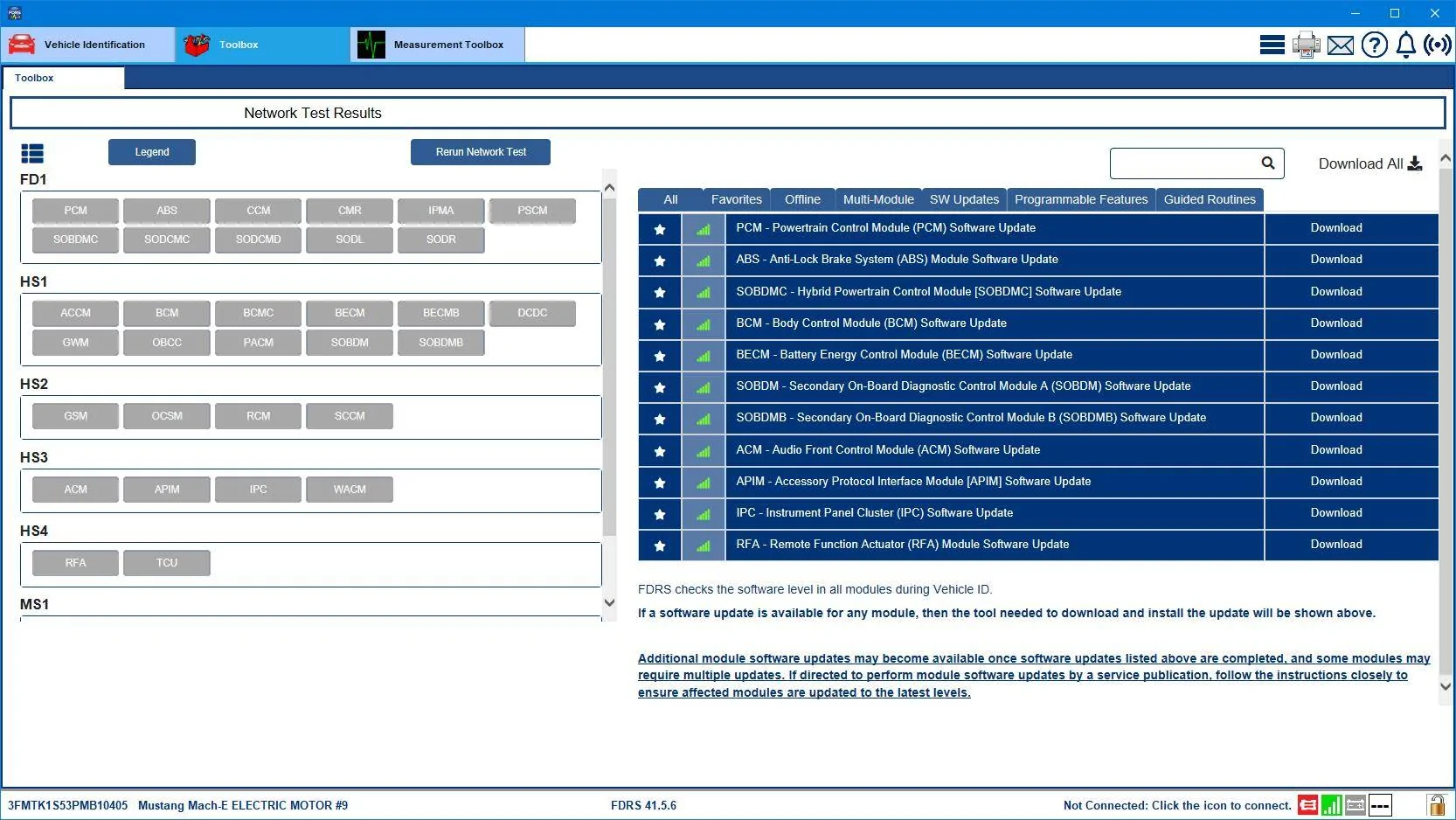
Task: Click the signal icon on the SOBDMC row
Action: point(704,292)
